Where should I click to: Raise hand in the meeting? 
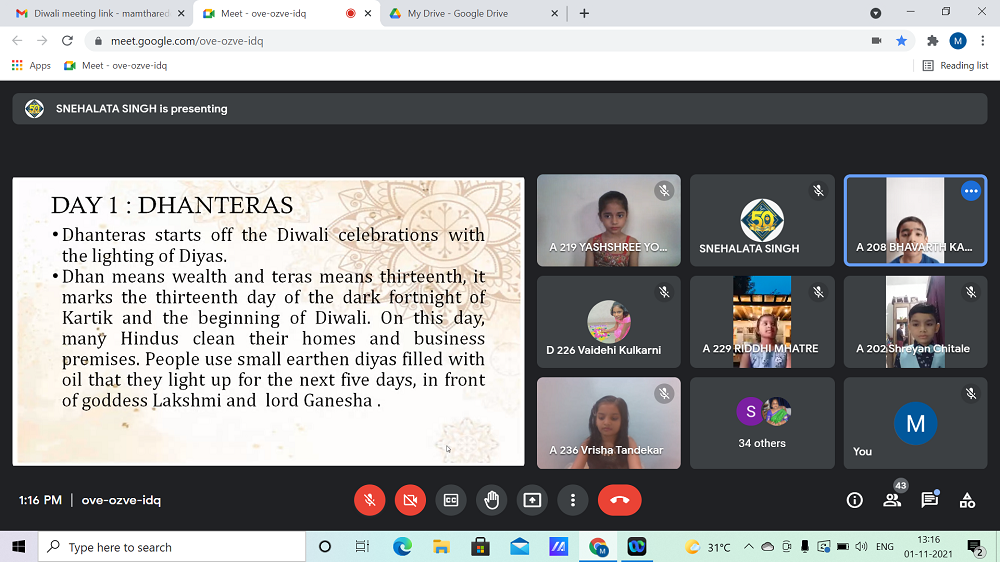click(491, 500)
